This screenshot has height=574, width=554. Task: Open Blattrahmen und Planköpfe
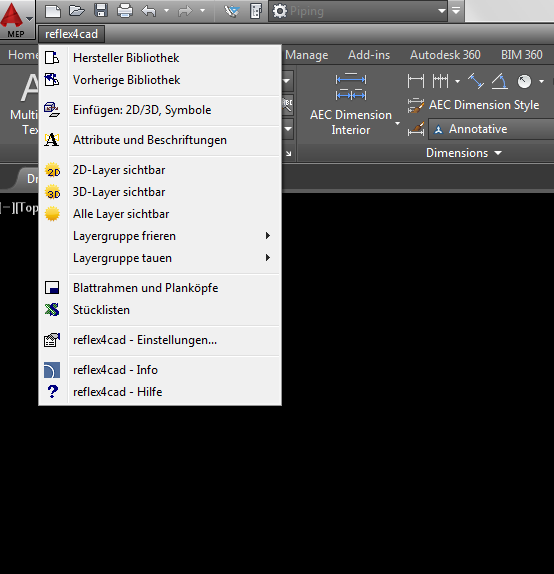click(160, 288)
